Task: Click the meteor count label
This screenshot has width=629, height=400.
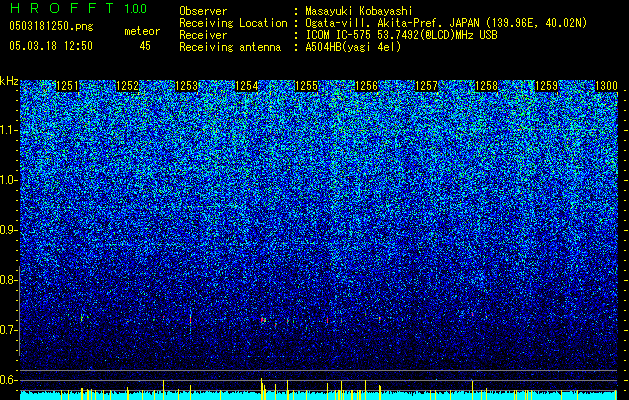Action: tap(142, 31)
